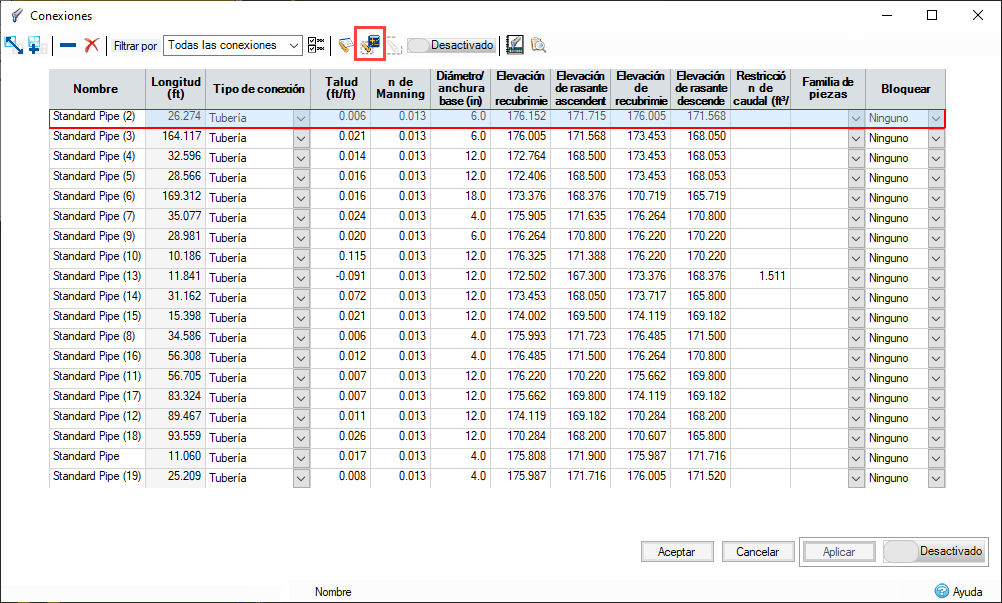Click the Aplicar button
1002x603 pixels.
pyautogui.click(x=839, y=552)
